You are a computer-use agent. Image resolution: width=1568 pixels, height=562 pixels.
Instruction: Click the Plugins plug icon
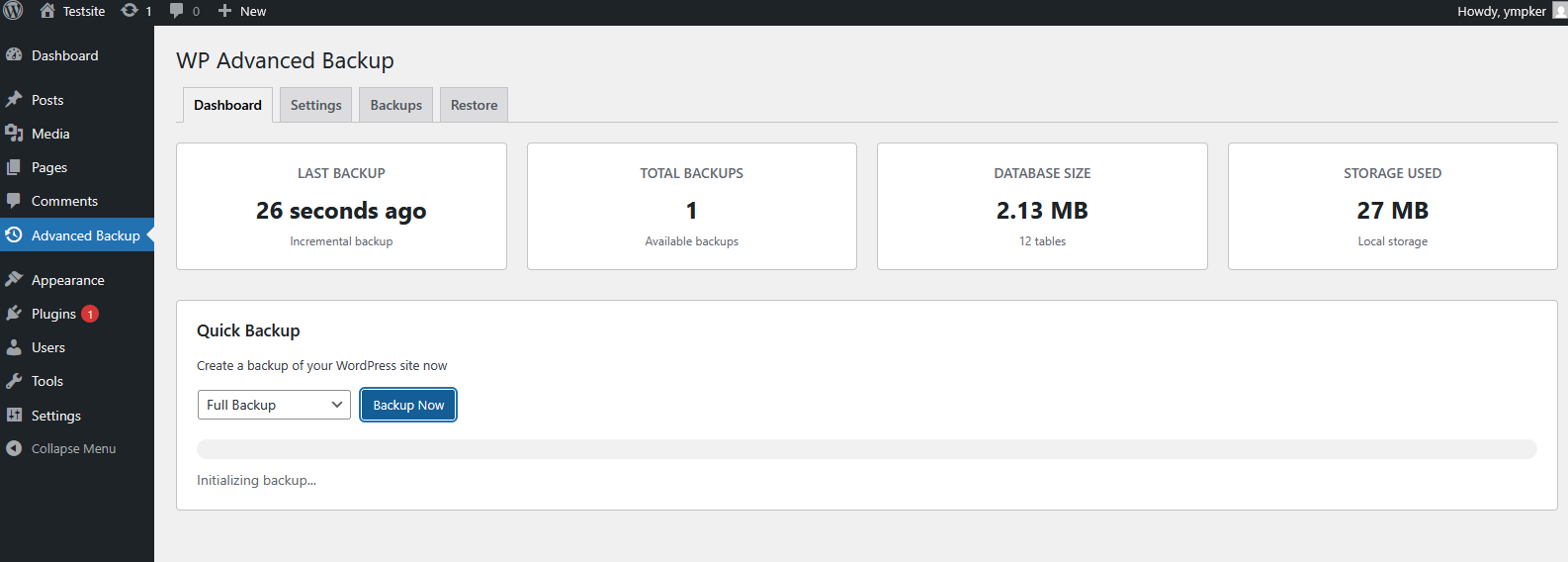[14, 314]
